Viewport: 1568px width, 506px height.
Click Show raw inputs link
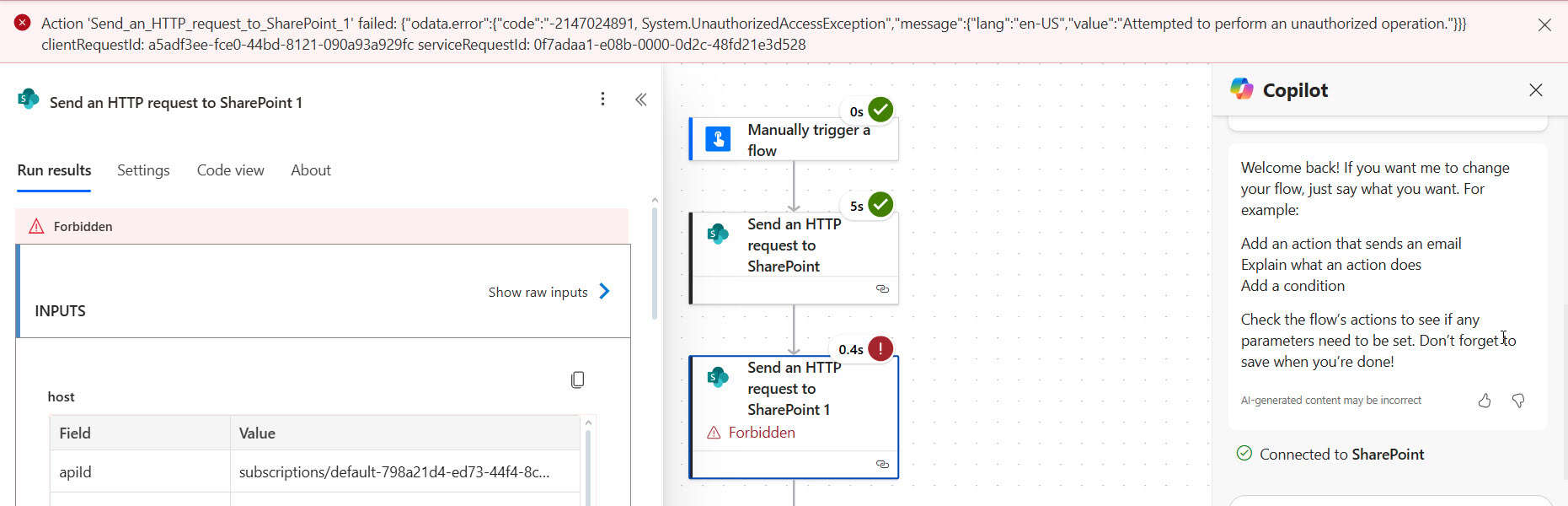point(538,293)
